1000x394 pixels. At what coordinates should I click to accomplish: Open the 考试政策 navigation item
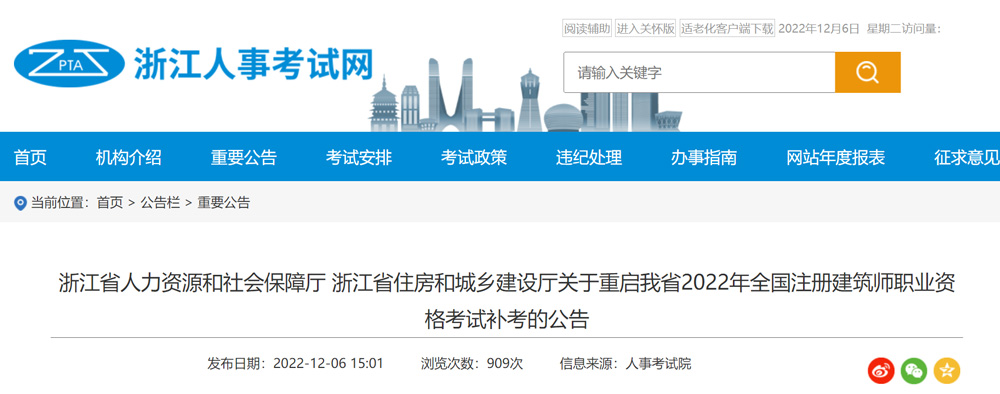(x=474, y=157)
